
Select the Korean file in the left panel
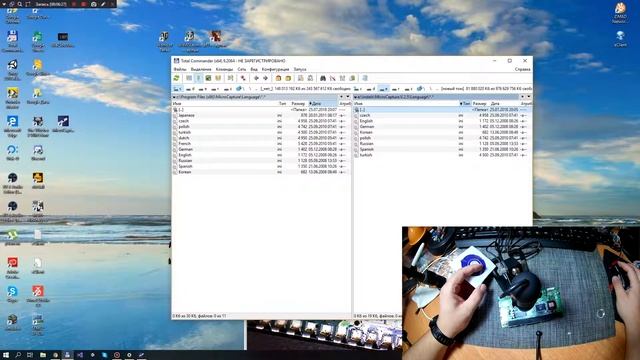coord(261,172)
